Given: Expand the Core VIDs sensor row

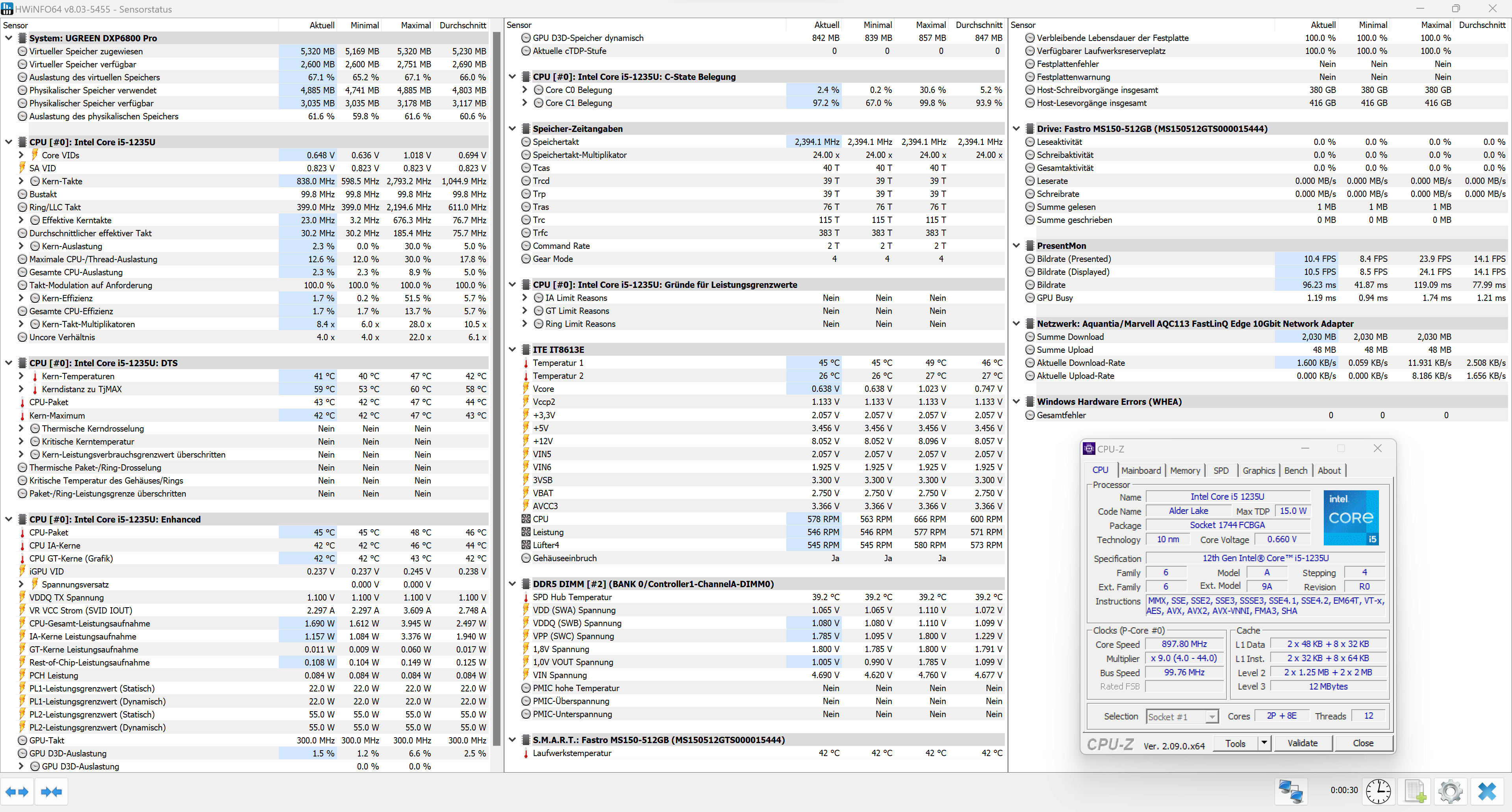Looking at the screenshot, I should coord(21,155).
